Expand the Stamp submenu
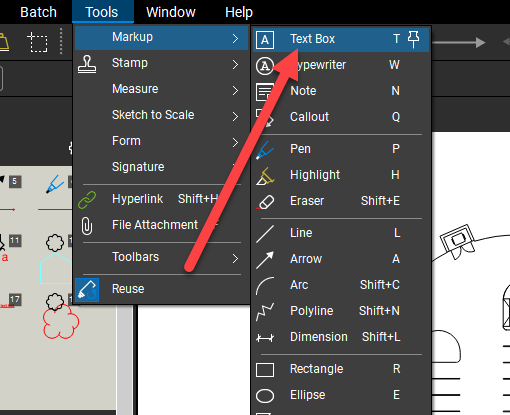This screenshot has width=510, height=415. click(x=161, y=63)
